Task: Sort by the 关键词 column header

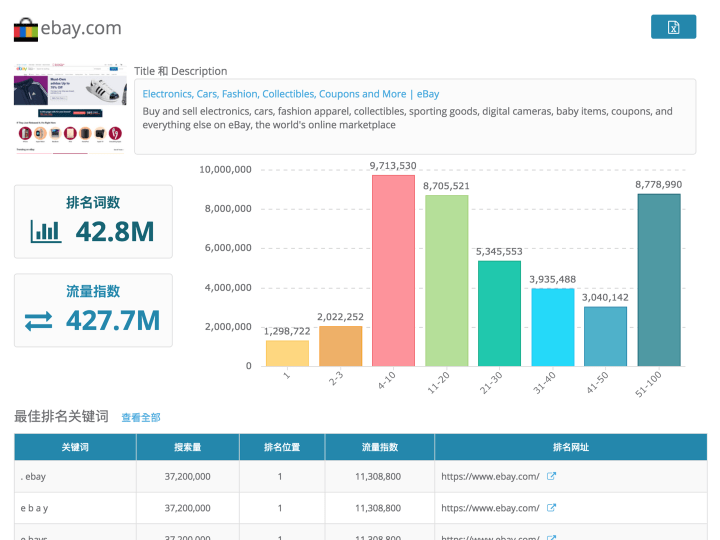Action: 75,447
